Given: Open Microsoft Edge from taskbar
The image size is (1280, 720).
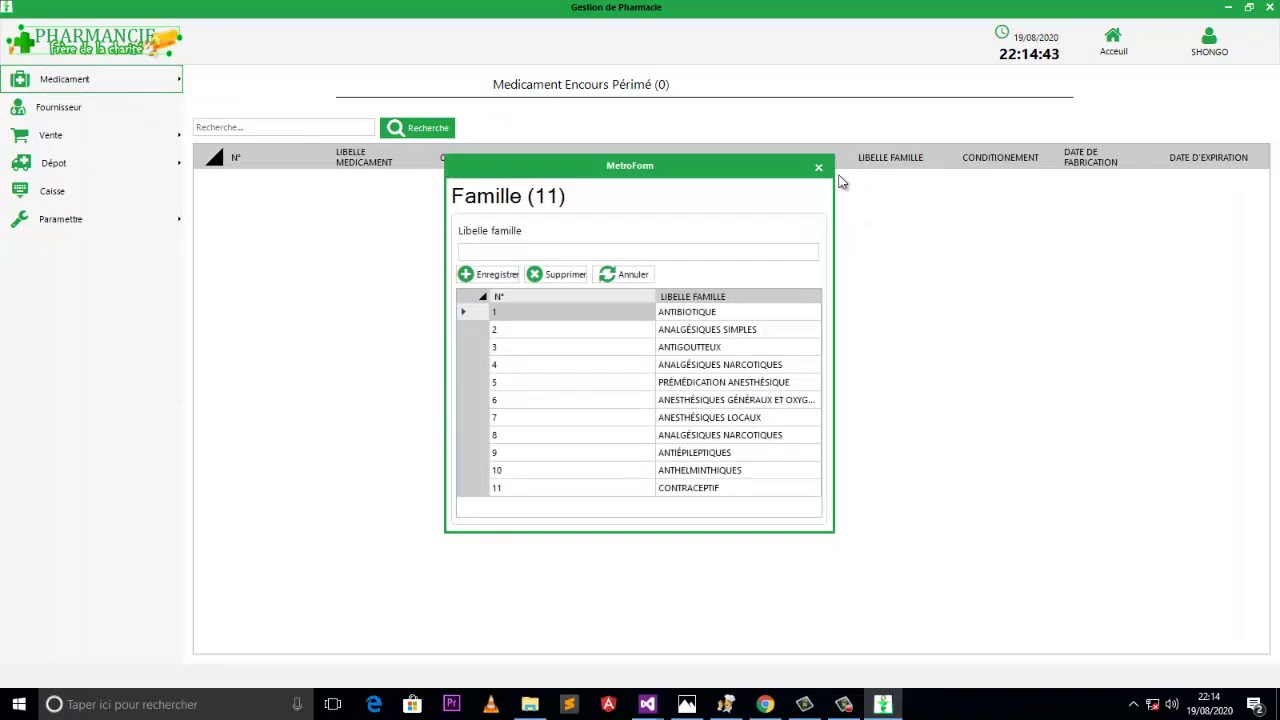Looking at the screenshot, I should pyautogui.click(x=373, y=704).
